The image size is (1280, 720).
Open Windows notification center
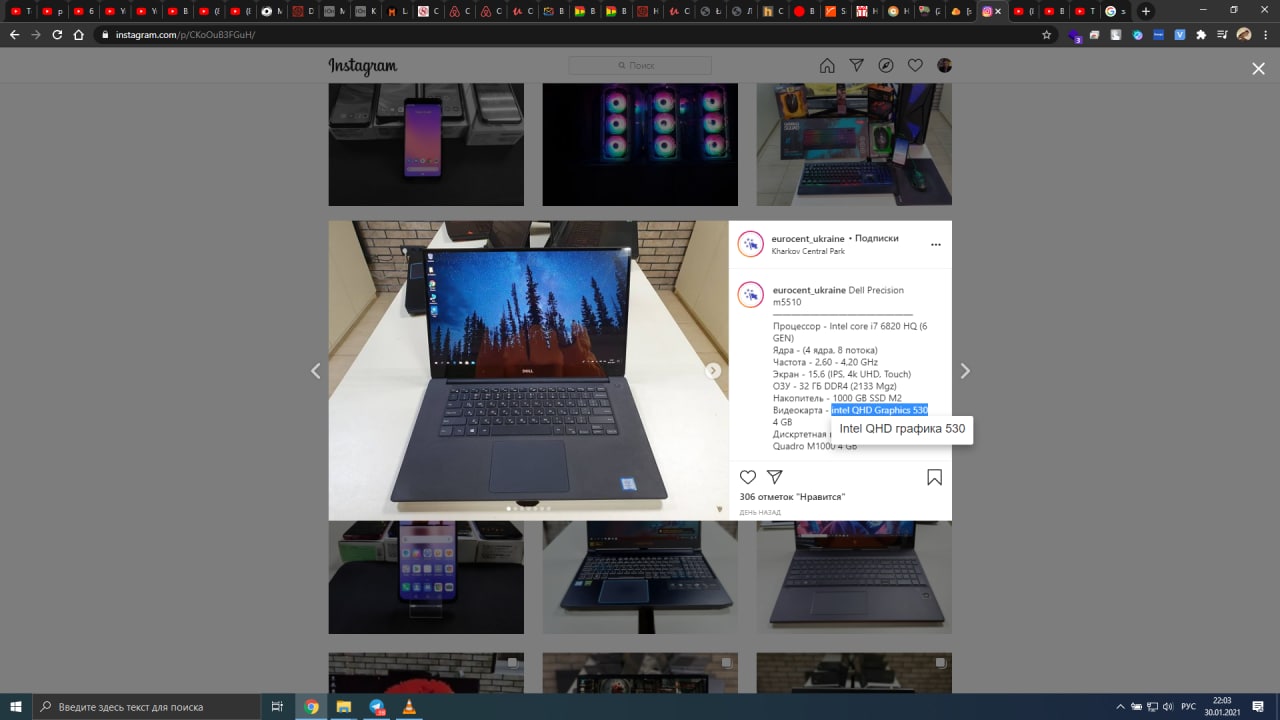[x=1258, y=707]
